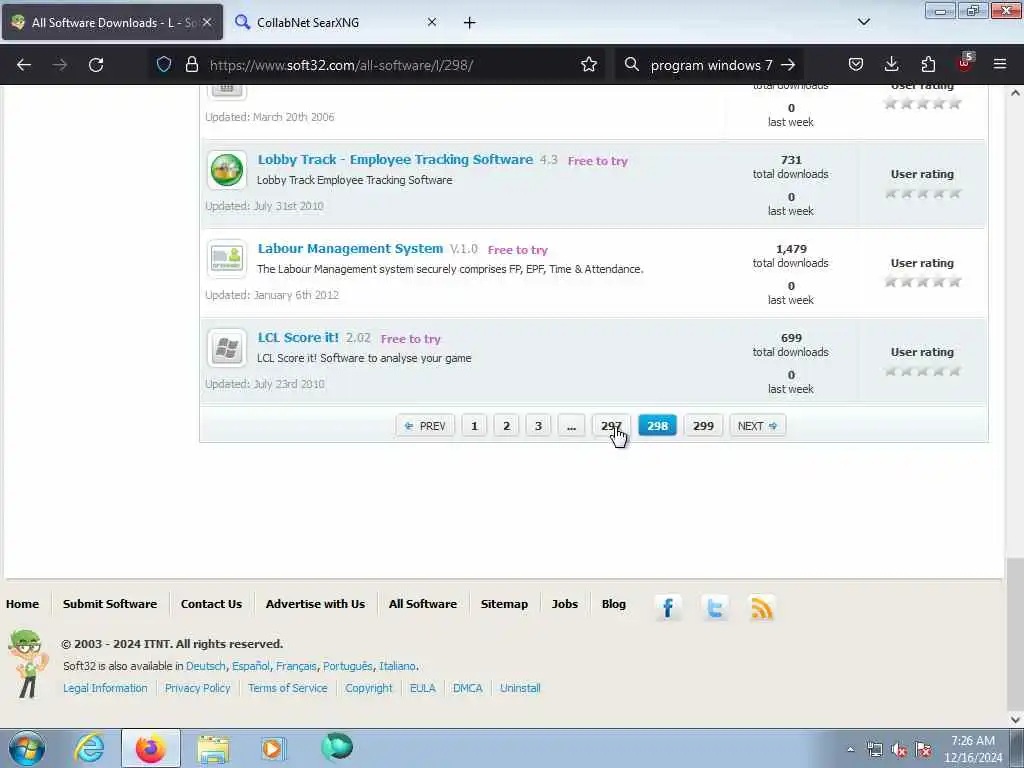Open the Firefox hamburger menu

pyautogui.click(x=1000, y=64)
